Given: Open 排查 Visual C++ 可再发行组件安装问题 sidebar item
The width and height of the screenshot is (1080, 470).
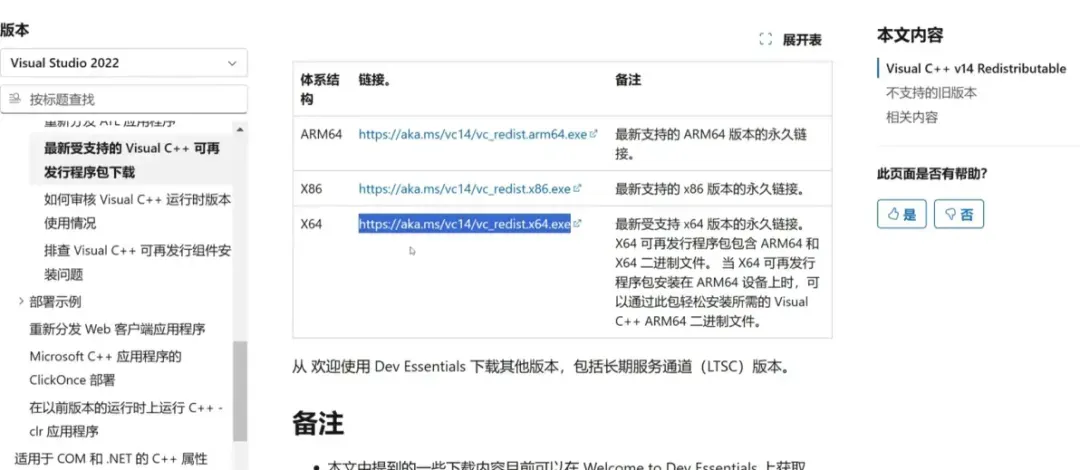Looking at the screenshot, I should tap(138, 262).
